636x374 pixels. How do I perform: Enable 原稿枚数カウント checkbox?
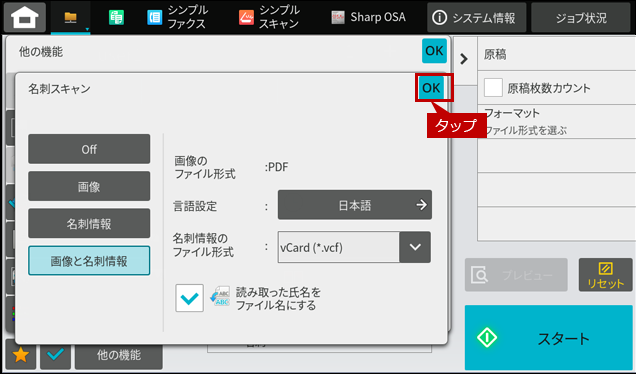click(x=493, y=88)
